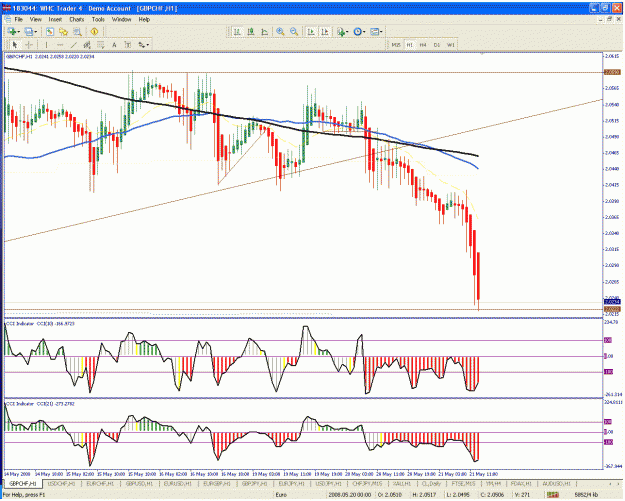625x501 pixels.
Task: Switch to CHFJPY,M15 chart tab
Action: [367, 484]
